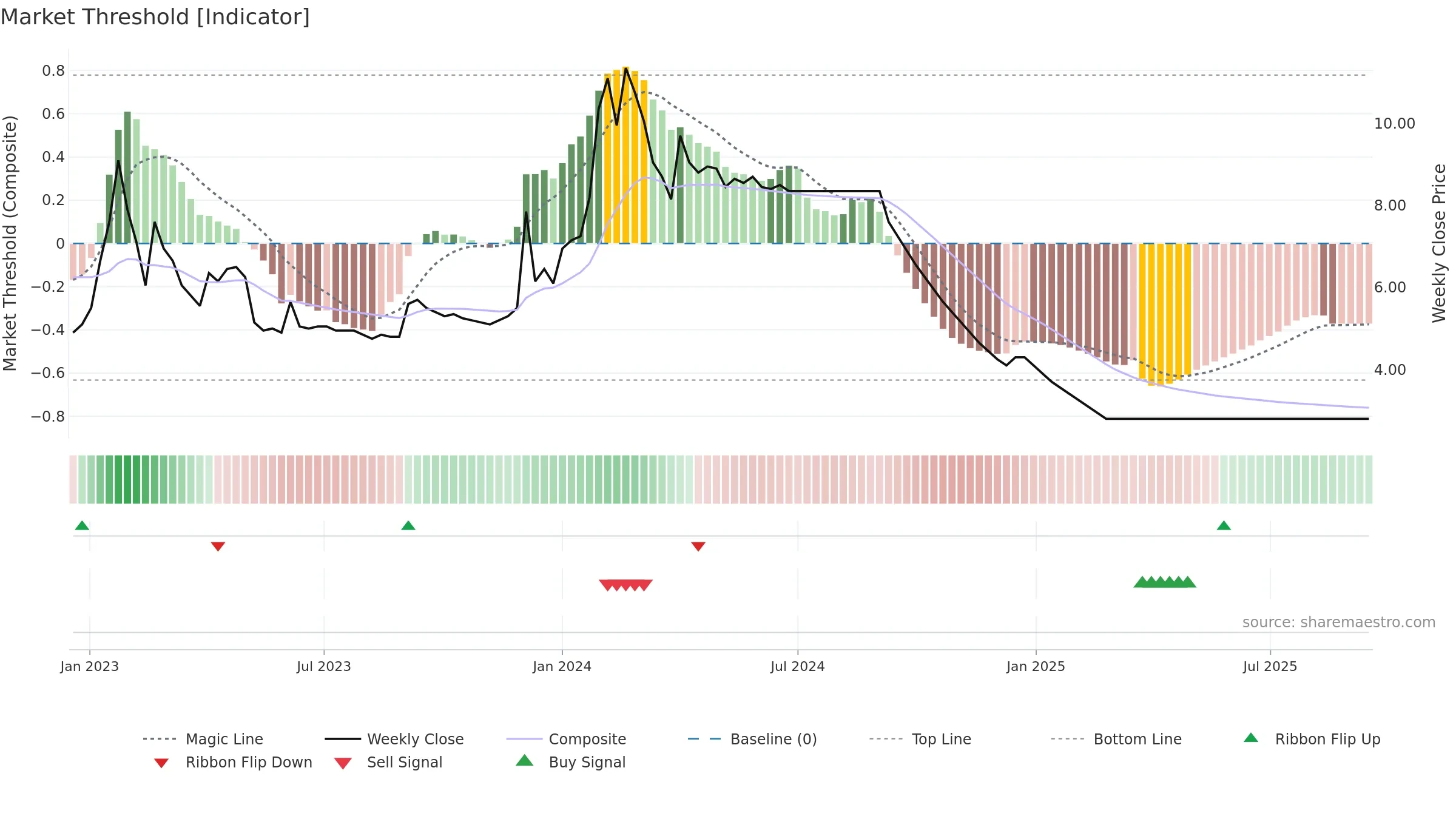Viewport: 1456px width, 819px height.
Task: Toggle the Magic Line legend entry
Action: (x=203, y=739)
